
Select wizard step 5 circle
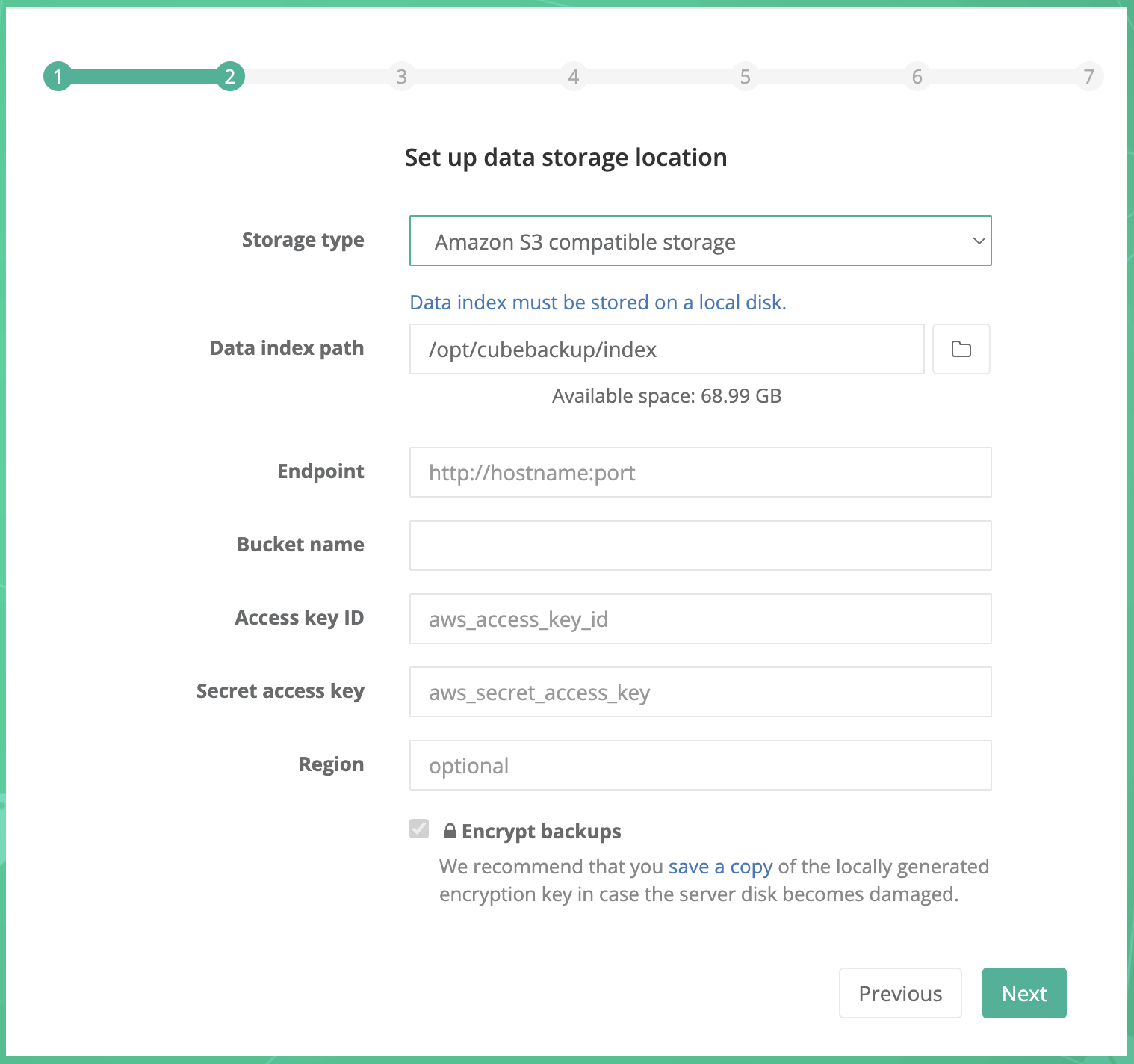tap(745, 76)
